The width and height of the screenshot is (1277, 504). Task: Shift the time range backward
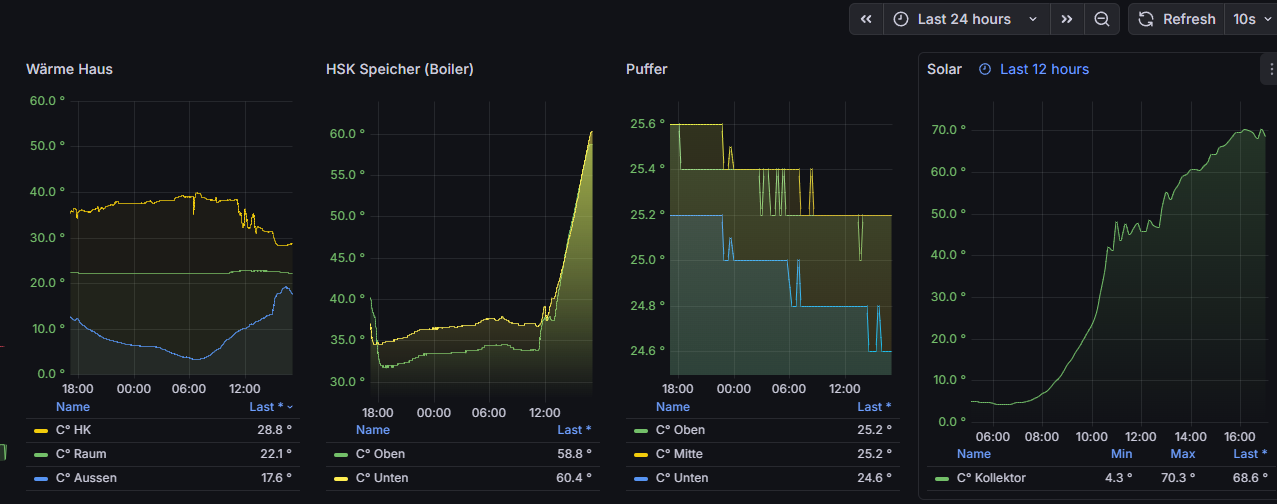[x=866, y=19]
